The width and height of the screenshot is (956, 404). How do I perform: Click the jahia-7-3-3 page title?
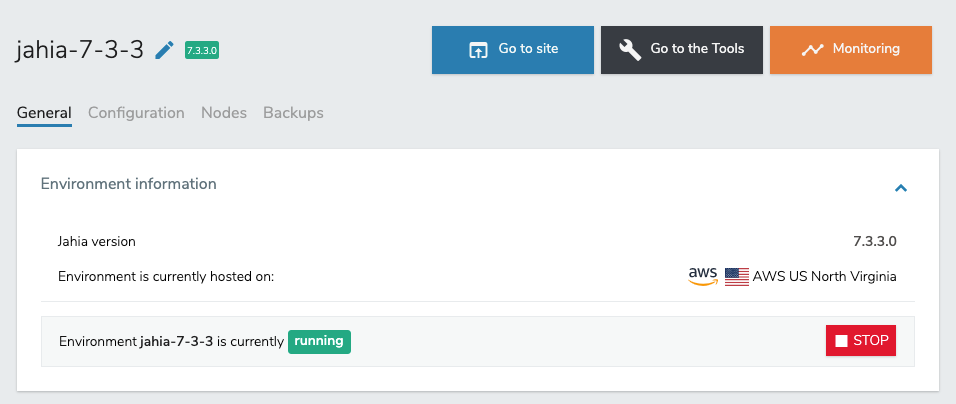pyautogui.click(x=80, y=50)
